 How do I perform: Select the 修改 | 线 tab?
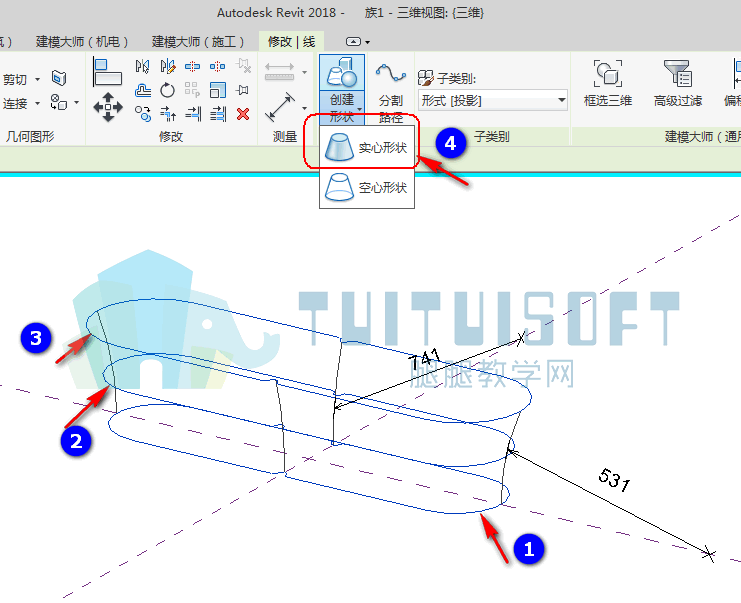coord(291,42)
